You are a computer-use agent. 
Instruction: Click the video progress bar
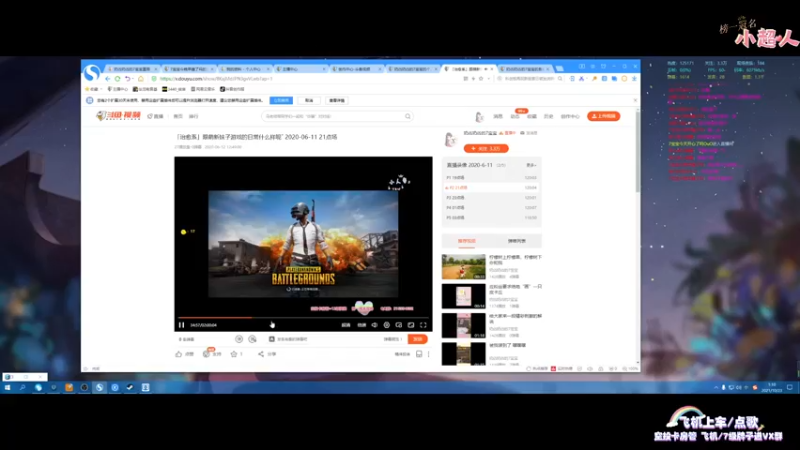(303, 317)
